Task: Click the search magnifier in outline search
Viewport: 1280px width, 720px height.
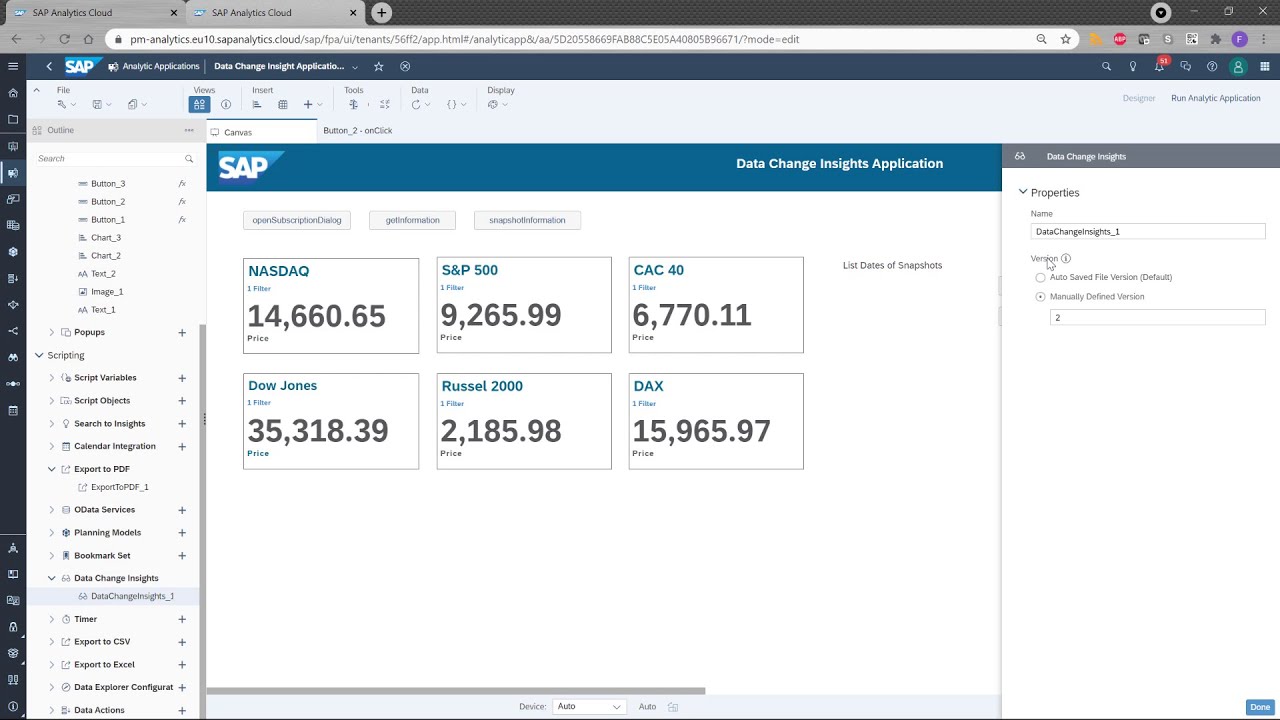Action: click(x=189, y=159)
